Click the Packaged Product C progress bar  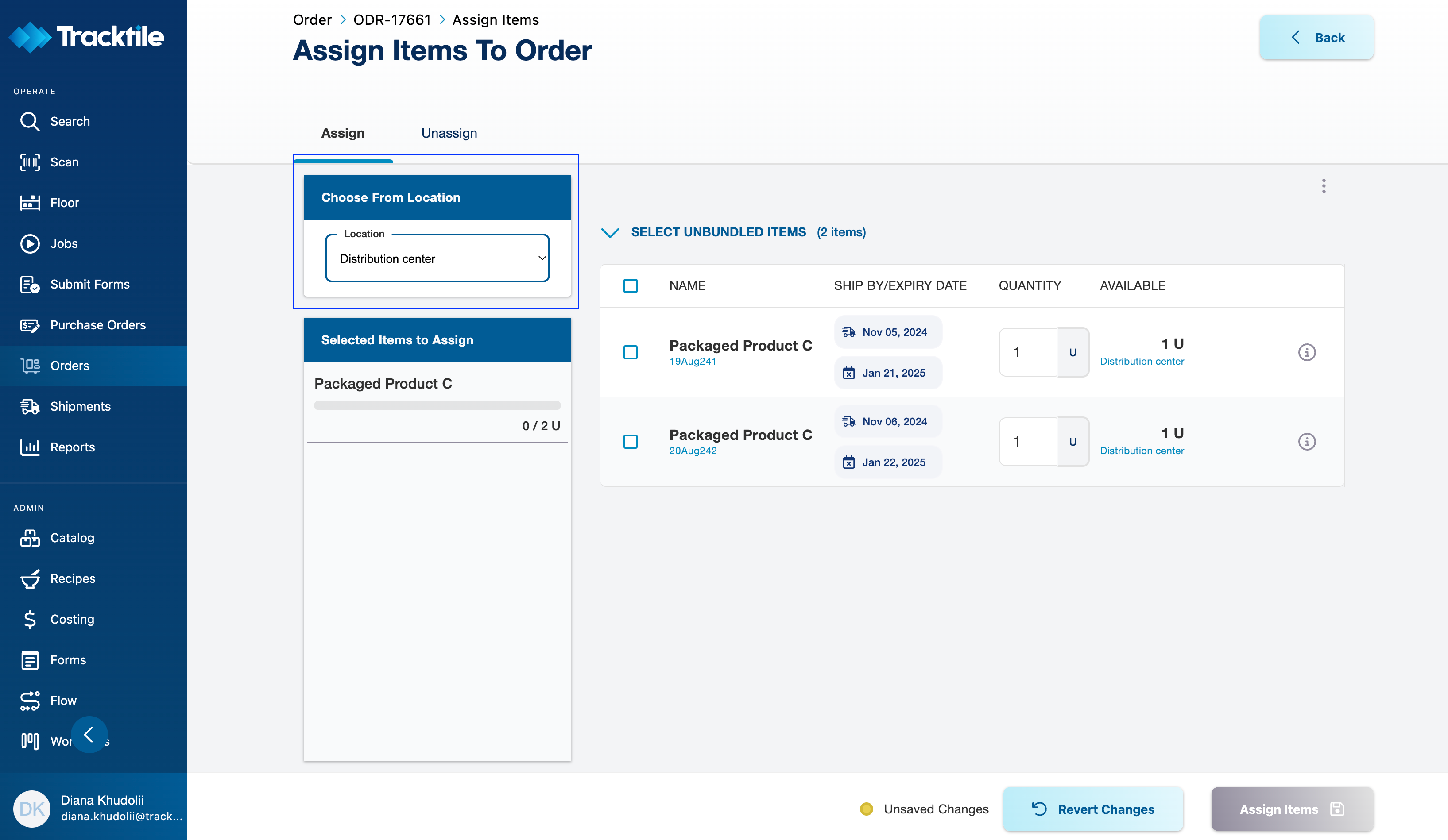[x=437, y=405]
